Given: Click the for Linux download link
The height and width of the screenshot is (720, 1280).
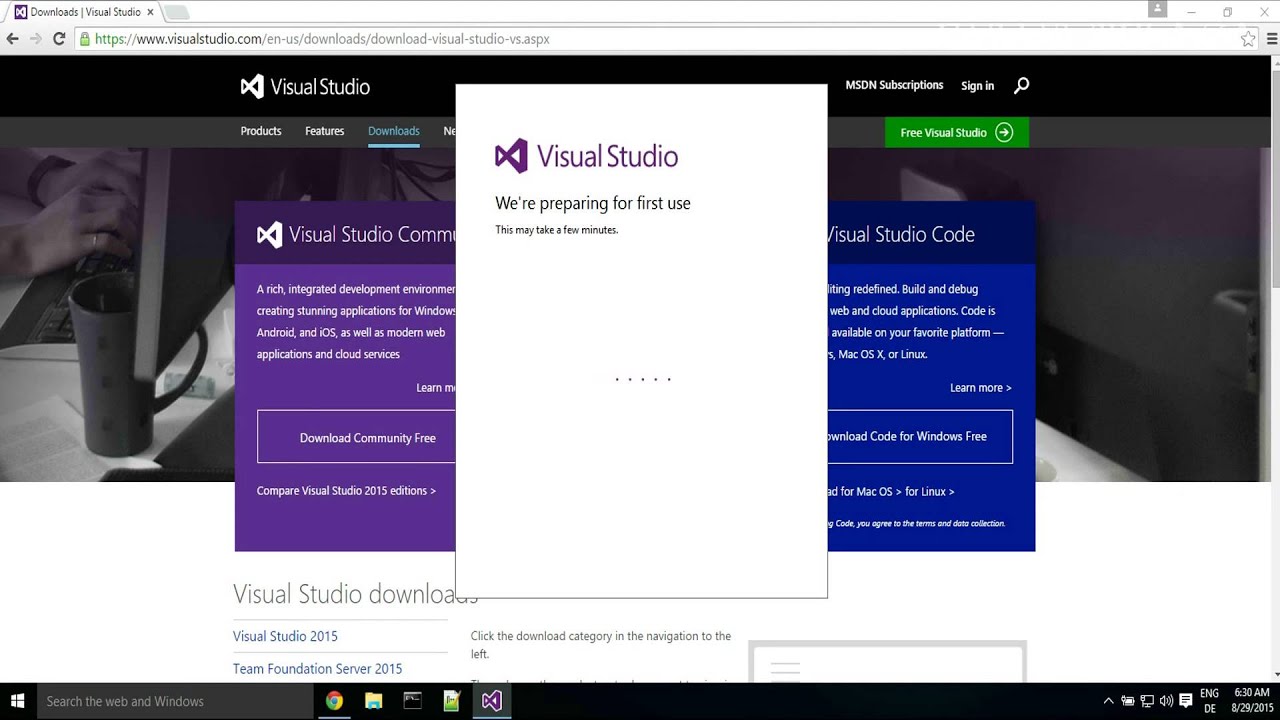Looking at the screenshot, I should pyautogui.click(x=930, y=492).
